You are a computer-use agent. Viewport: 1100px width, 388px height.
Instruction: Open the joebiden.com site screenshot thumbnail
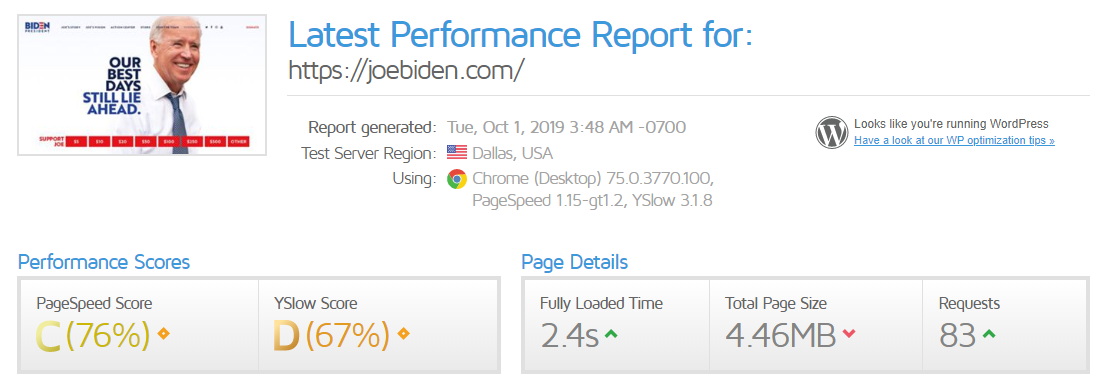click(142, 84)
